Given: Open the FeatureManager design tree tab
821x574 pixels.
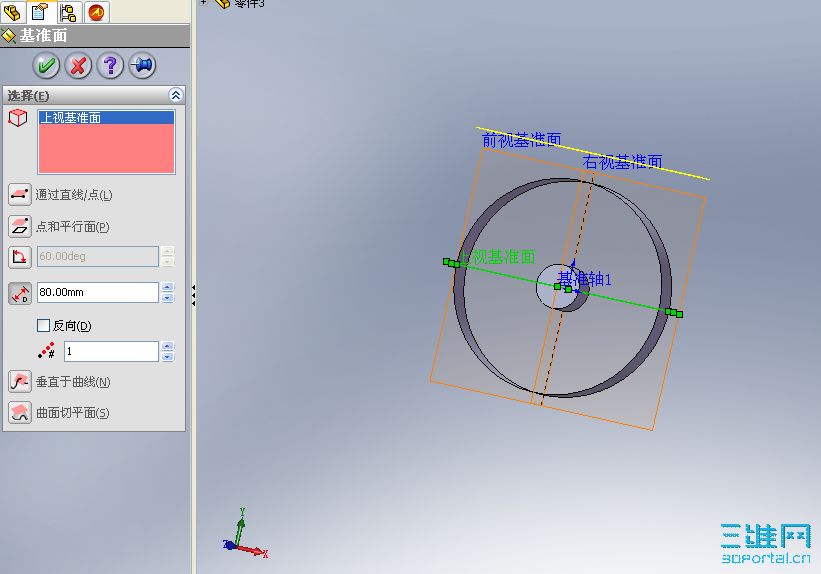Looking at the screenshot, I should (12, 12).
